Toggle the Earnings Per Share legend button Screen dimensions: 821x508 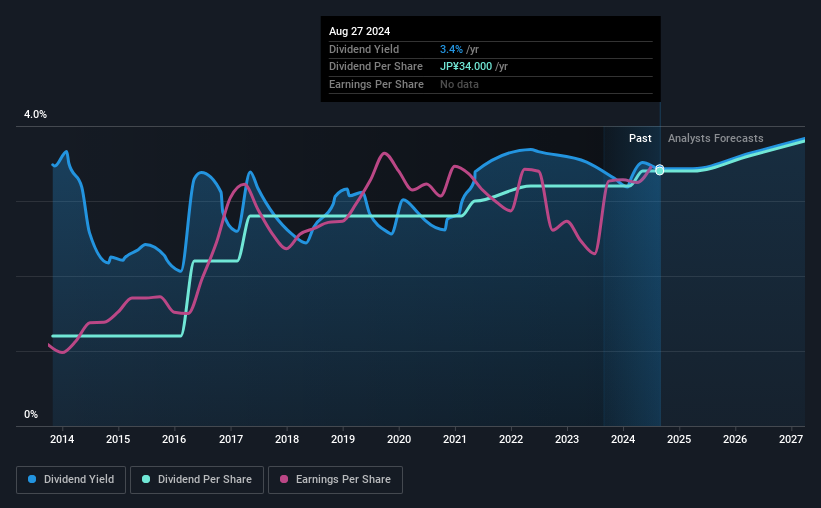335,480
